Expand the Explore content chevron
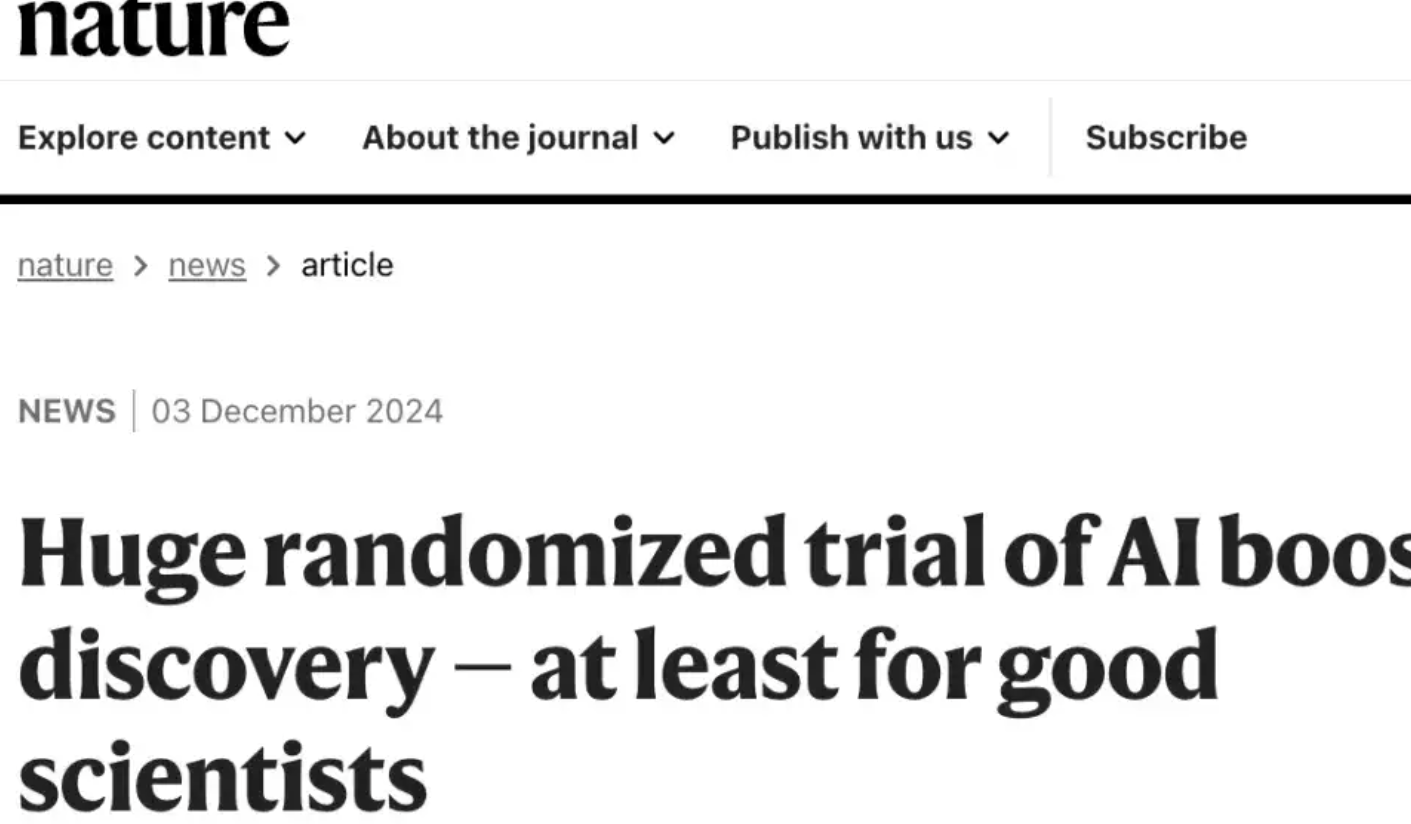Viewport: 1411px width, 824px height. pyautogui.click(x=295, y=138)
